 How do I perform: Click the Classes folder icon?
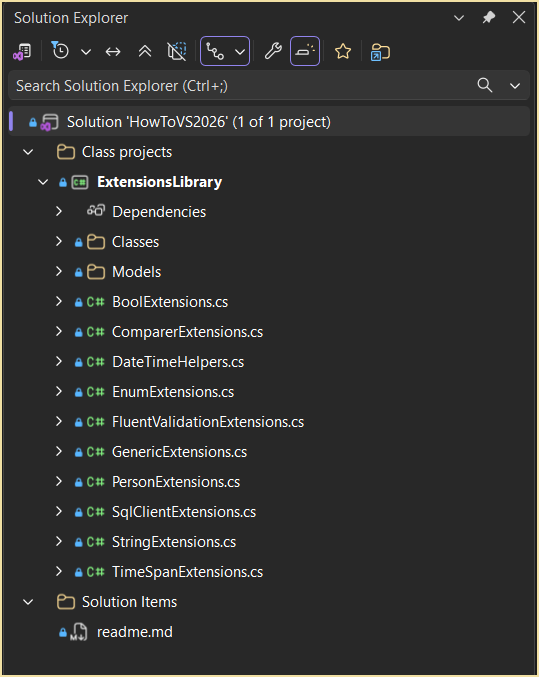pos(96,242)
